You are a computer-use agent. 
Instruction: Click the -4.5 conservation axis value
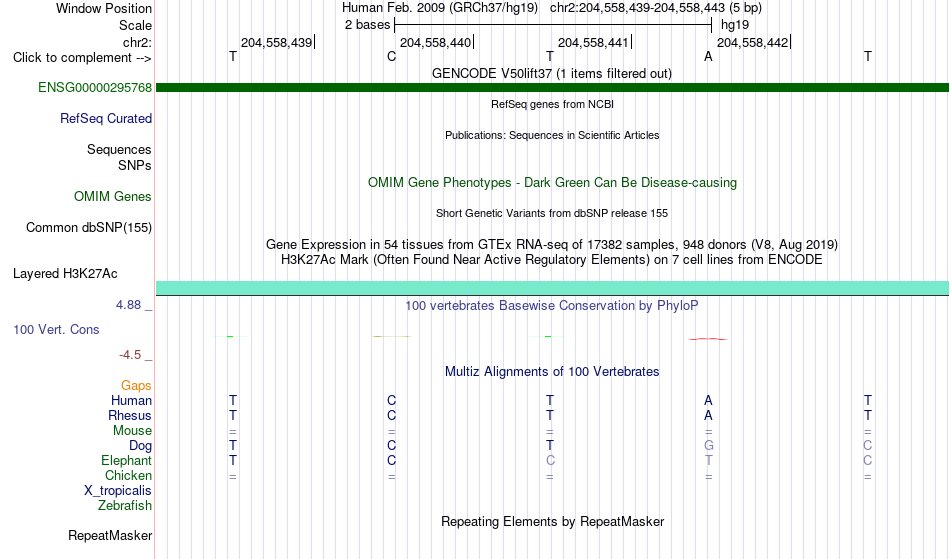click(130, 355)
